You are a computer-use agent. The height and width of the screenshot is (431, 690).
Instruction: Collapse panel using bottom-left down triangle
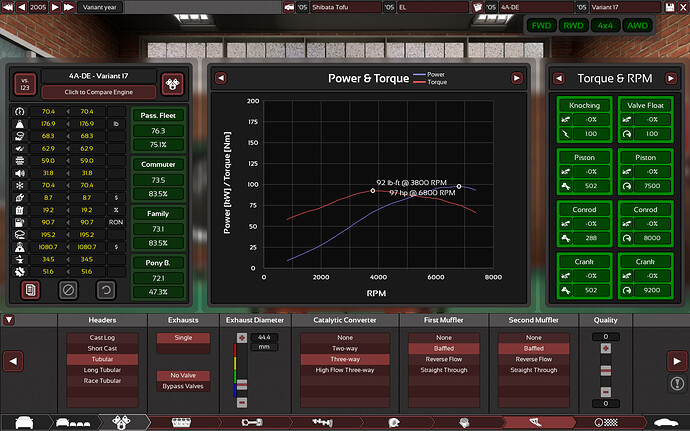pos(9,320)
